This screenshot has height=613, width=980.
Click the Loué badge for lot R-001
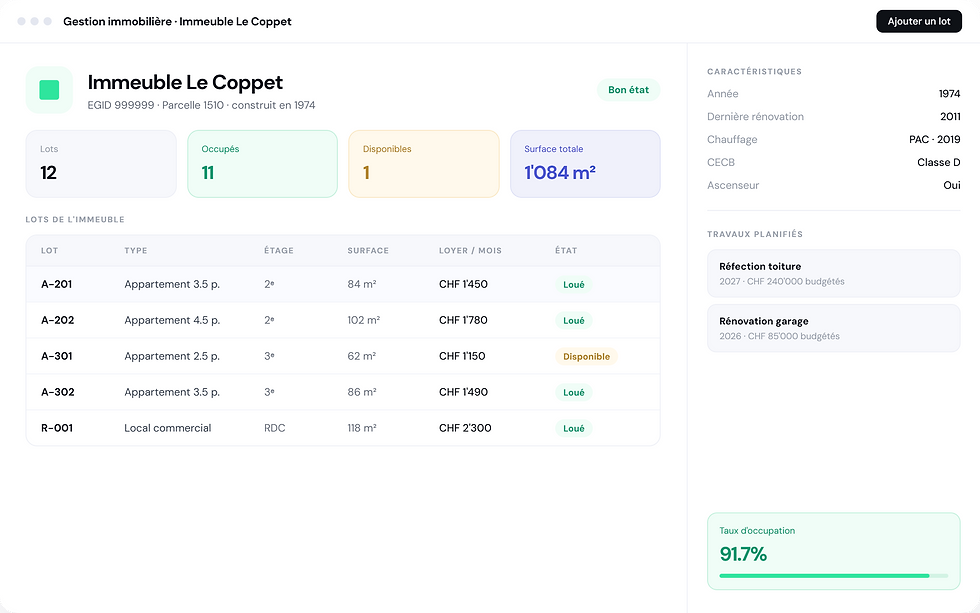coord(574,428)
